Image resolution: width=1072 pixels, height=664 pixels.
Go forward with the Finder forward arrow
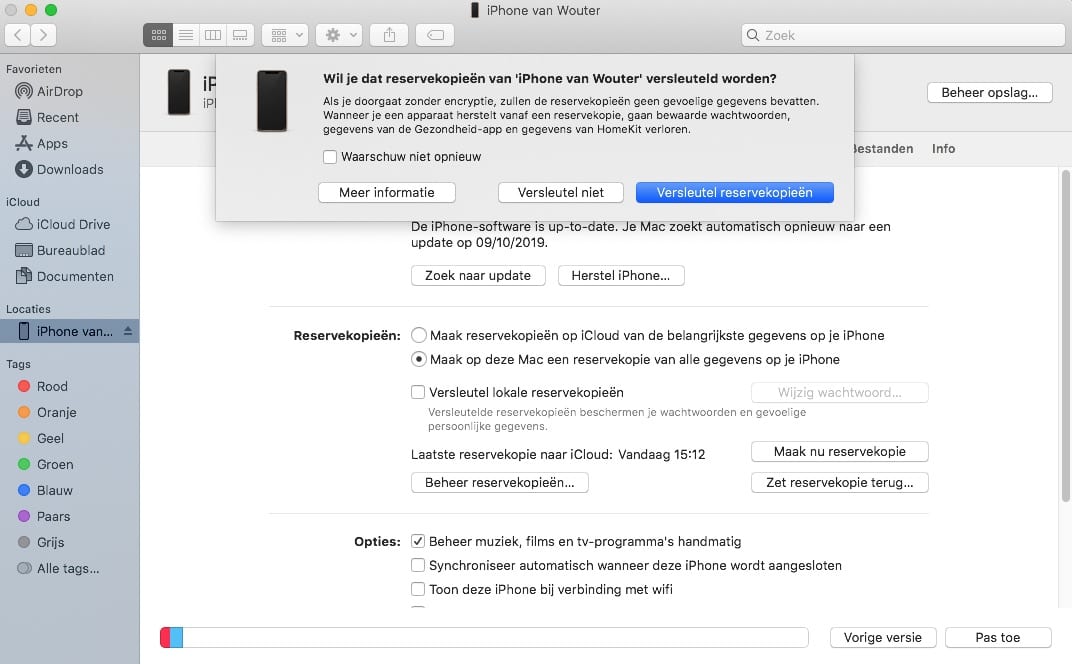point(43,35)
